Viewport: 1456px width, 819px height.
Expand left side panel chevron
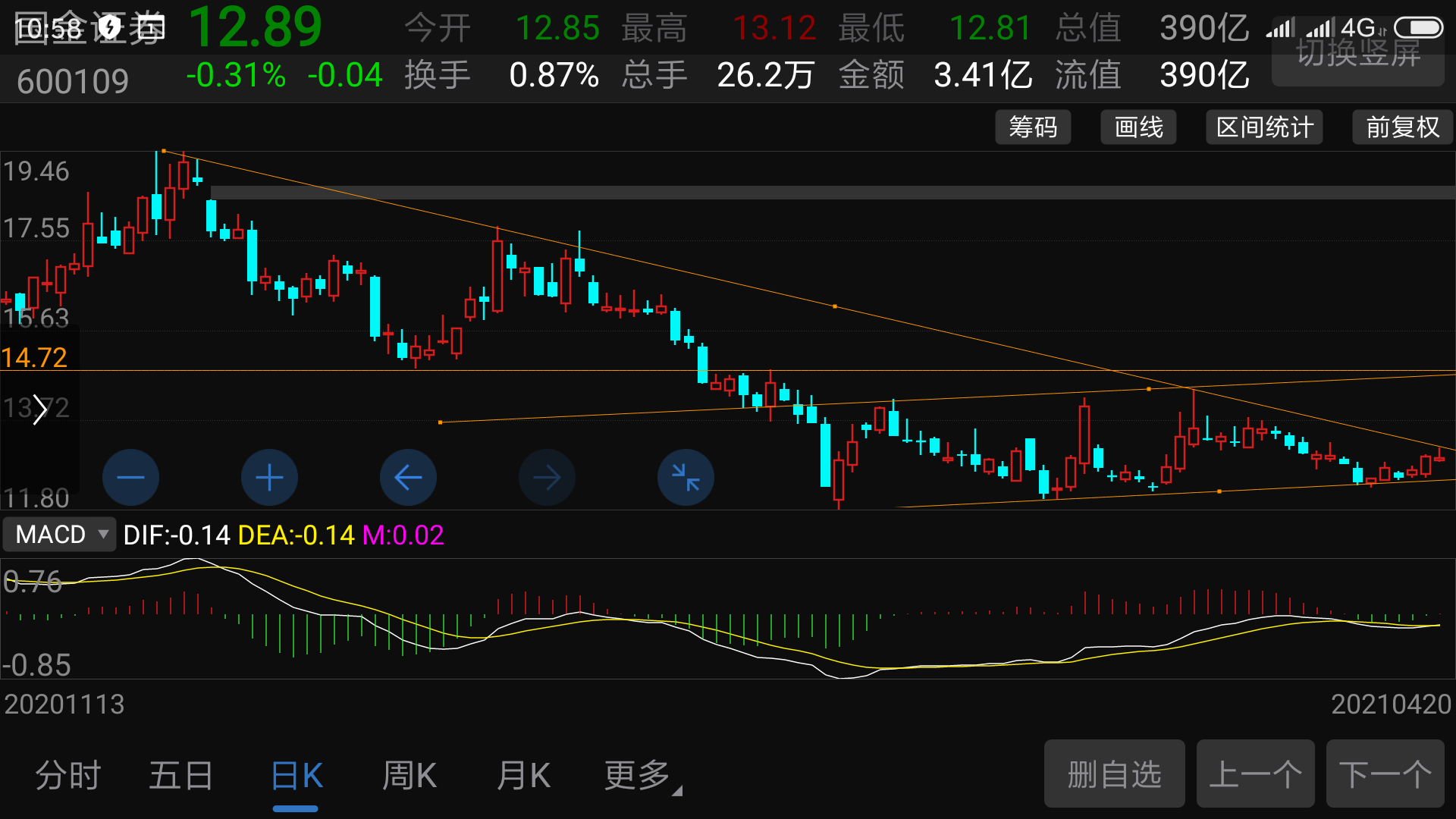point(39,410)
